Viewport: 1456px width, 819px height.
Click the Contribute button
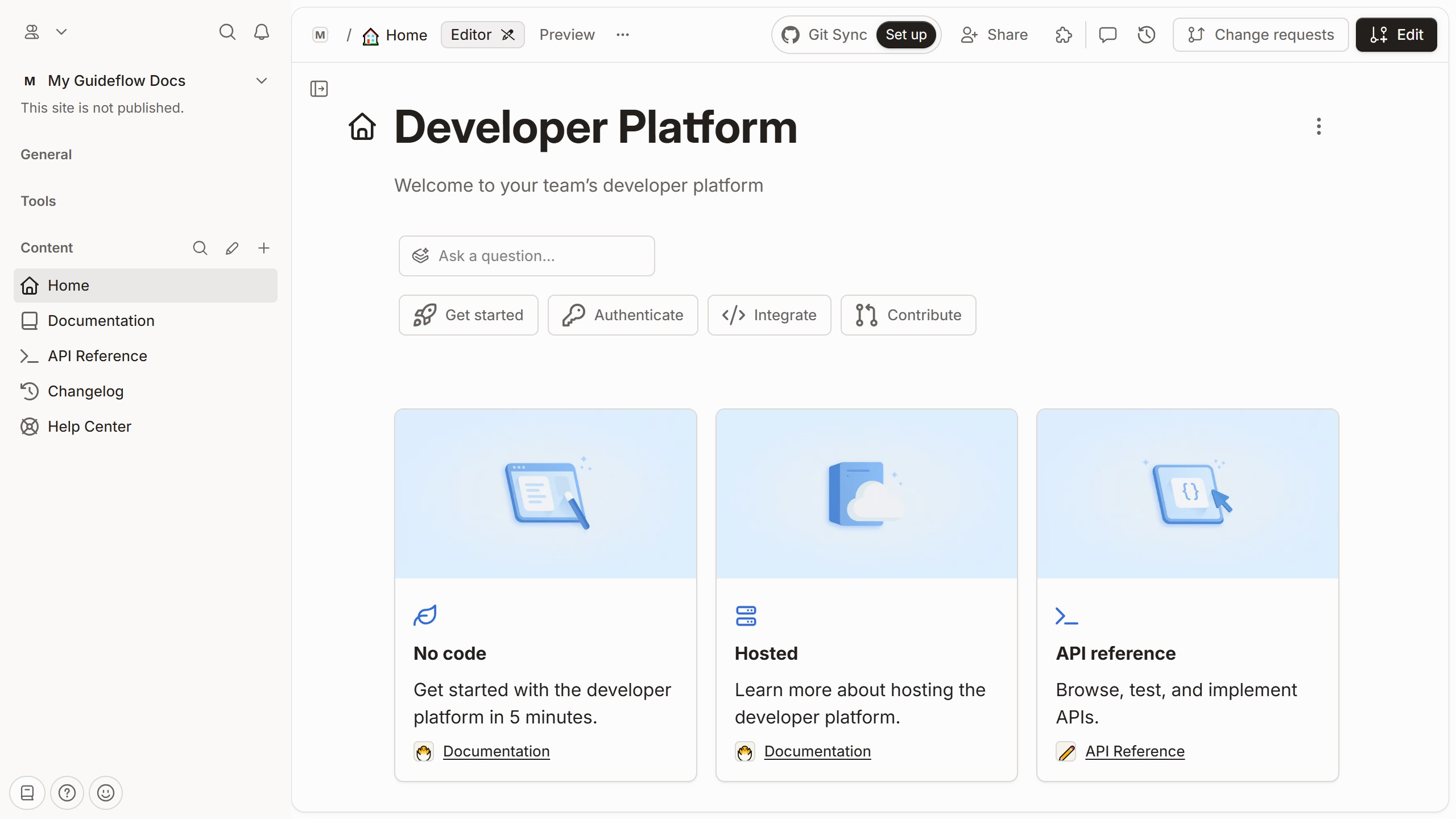tap(908, 315)
